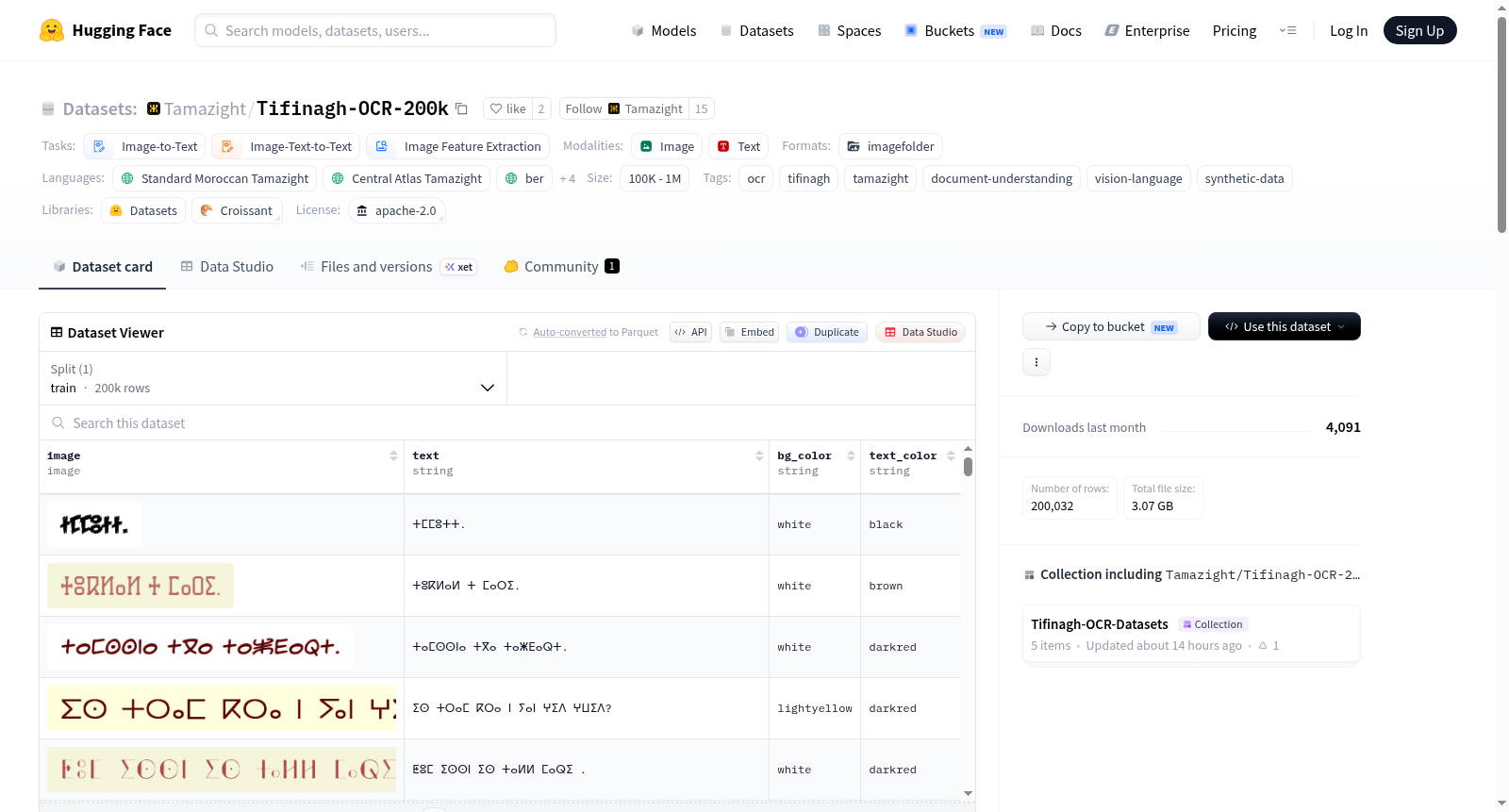Click the Embed button

pyautogui.click(x=749, y=332)
